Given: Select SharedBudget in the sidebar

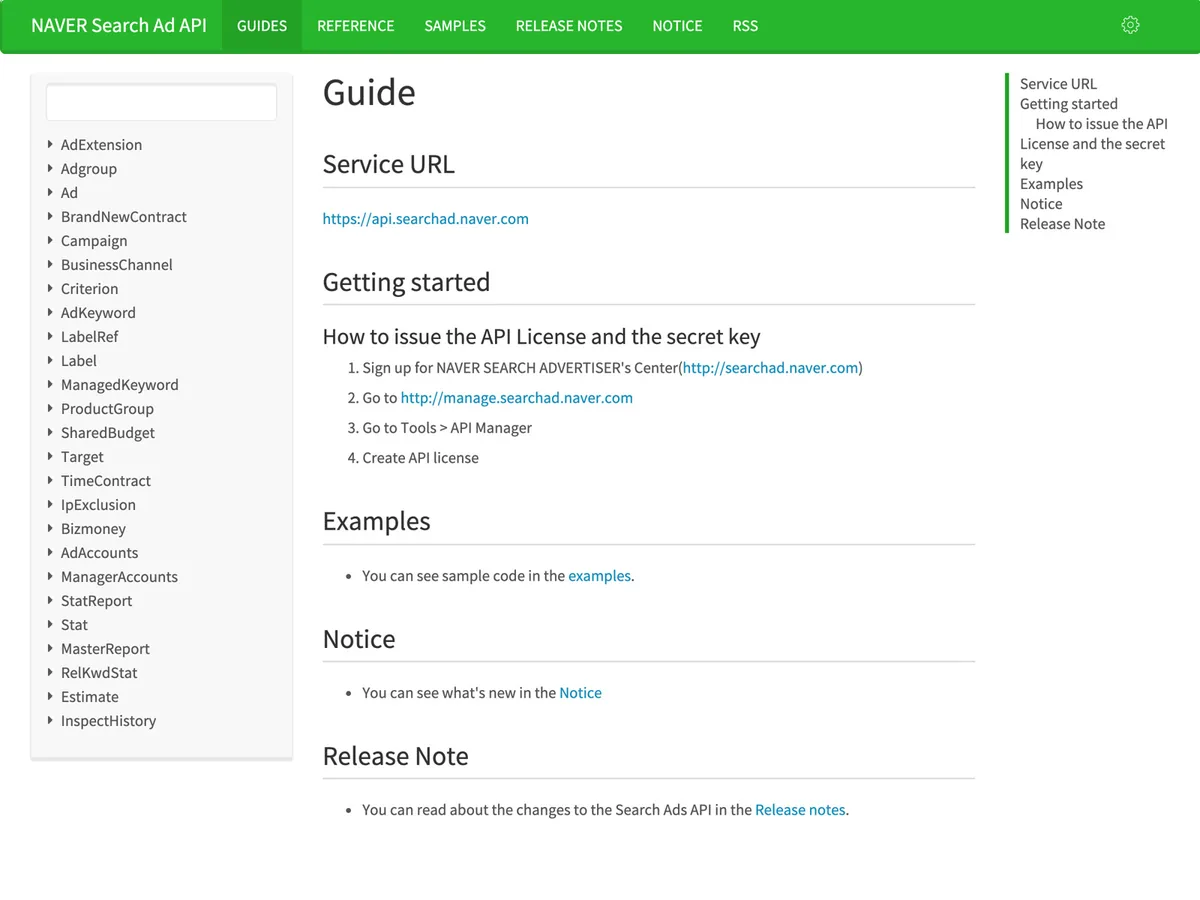Looking at the screenshot, I should click(x=108, y=433).
